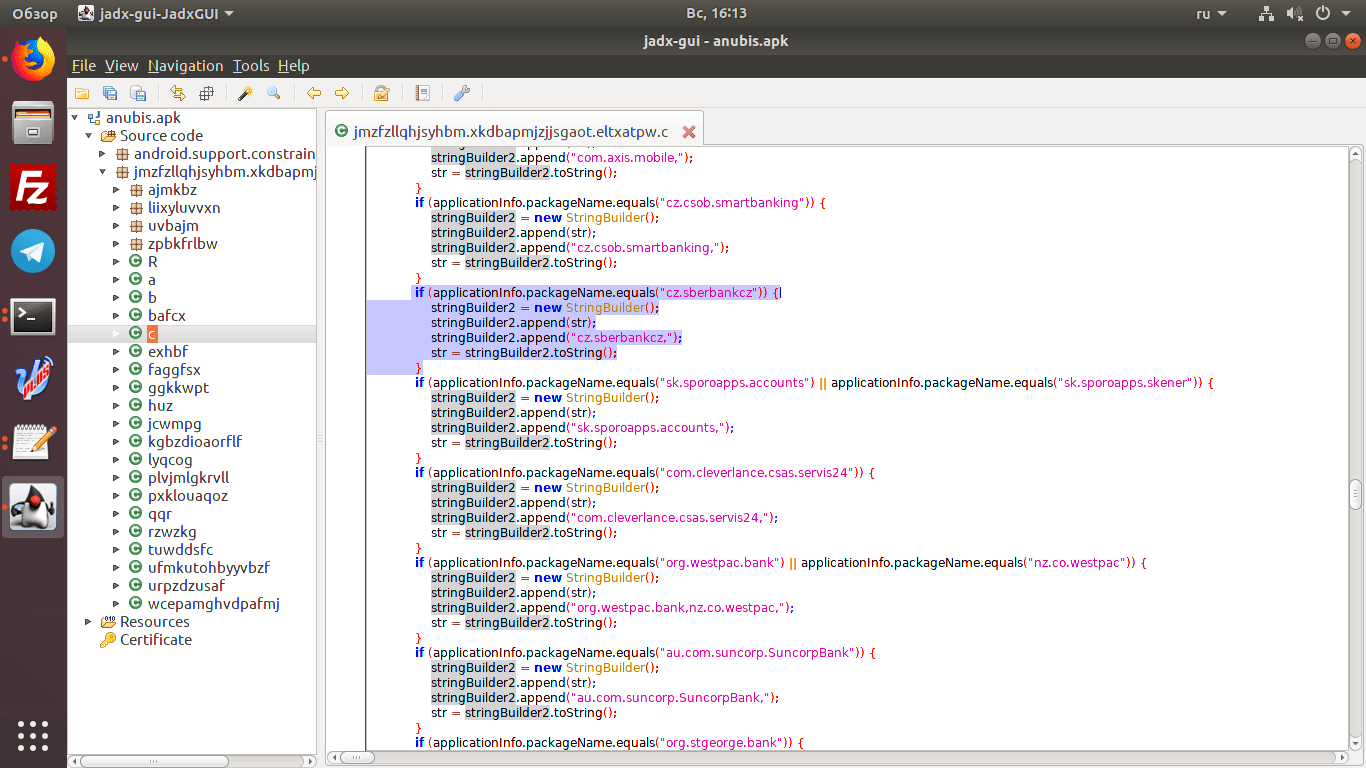
Task: Close the eltxatpw.c editor tab
Action: (x=689, y=132)
